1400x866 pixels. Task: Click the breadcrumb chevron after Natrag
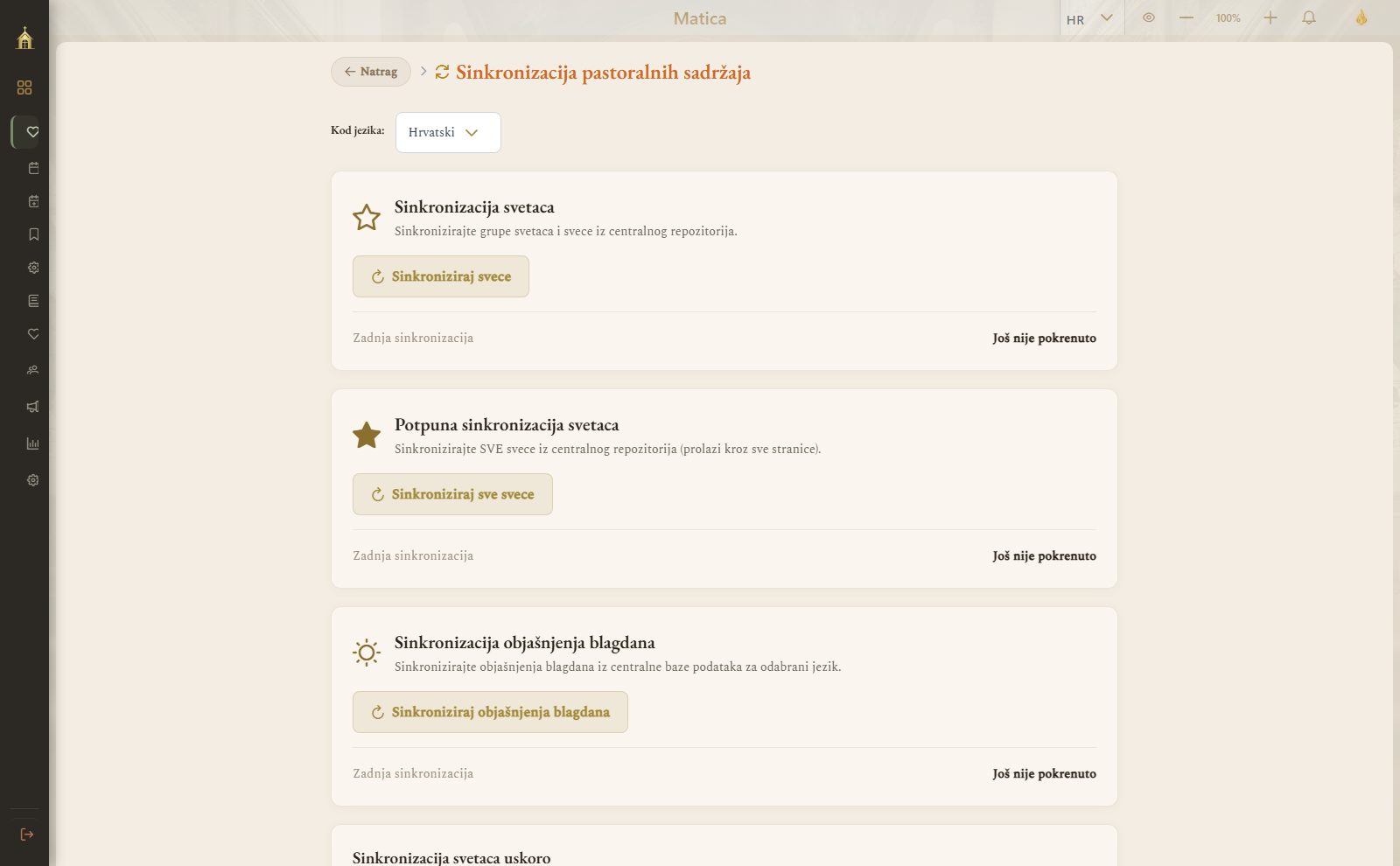pos(423,72)
